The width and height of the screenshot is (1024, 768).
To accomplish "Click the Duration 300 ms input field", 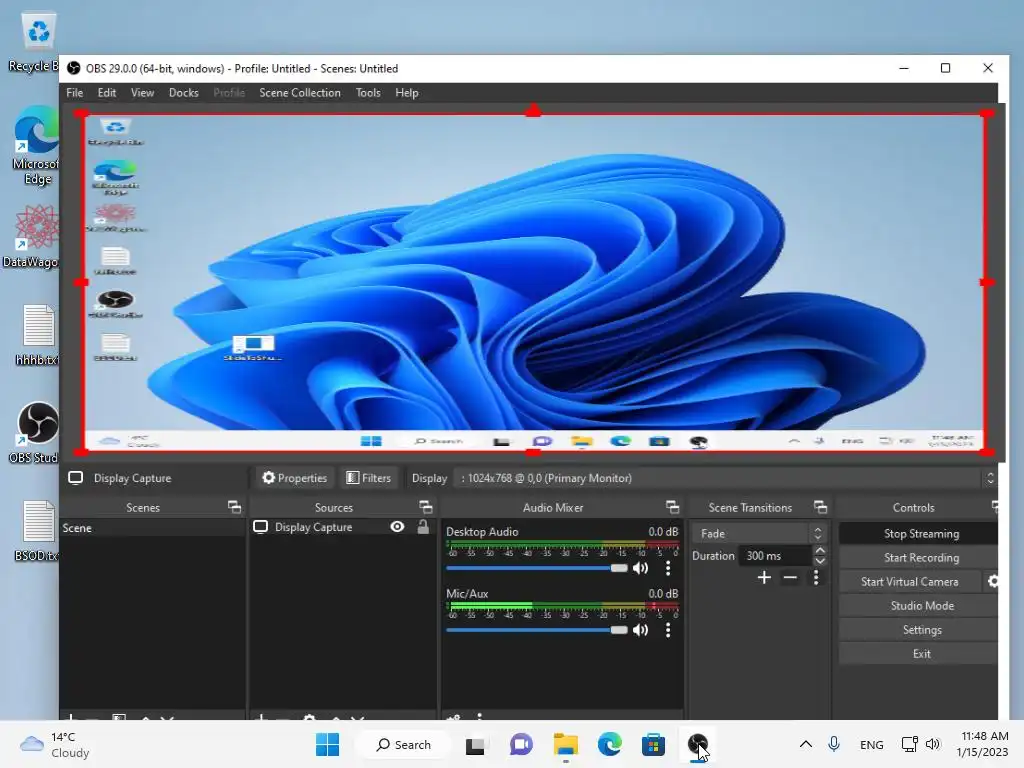I will 776,556.
